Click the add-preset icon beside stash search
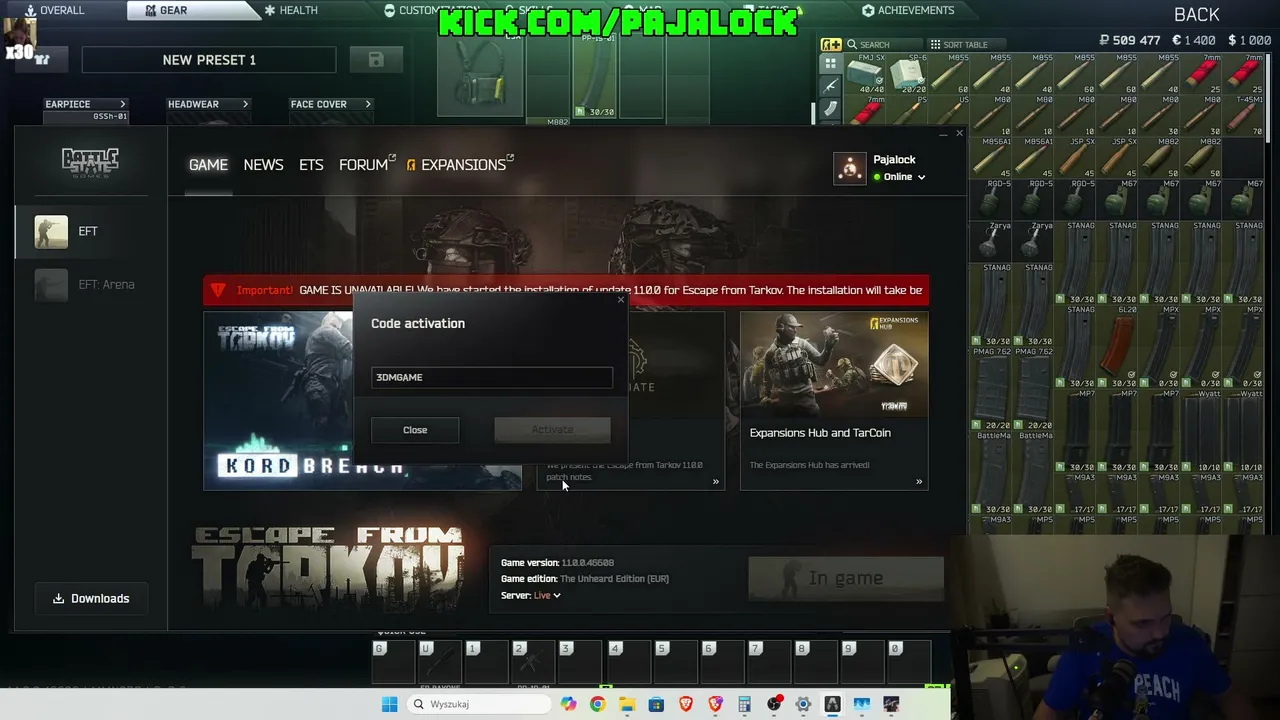This screenshot has width=1280, height=720. [831, 44]
